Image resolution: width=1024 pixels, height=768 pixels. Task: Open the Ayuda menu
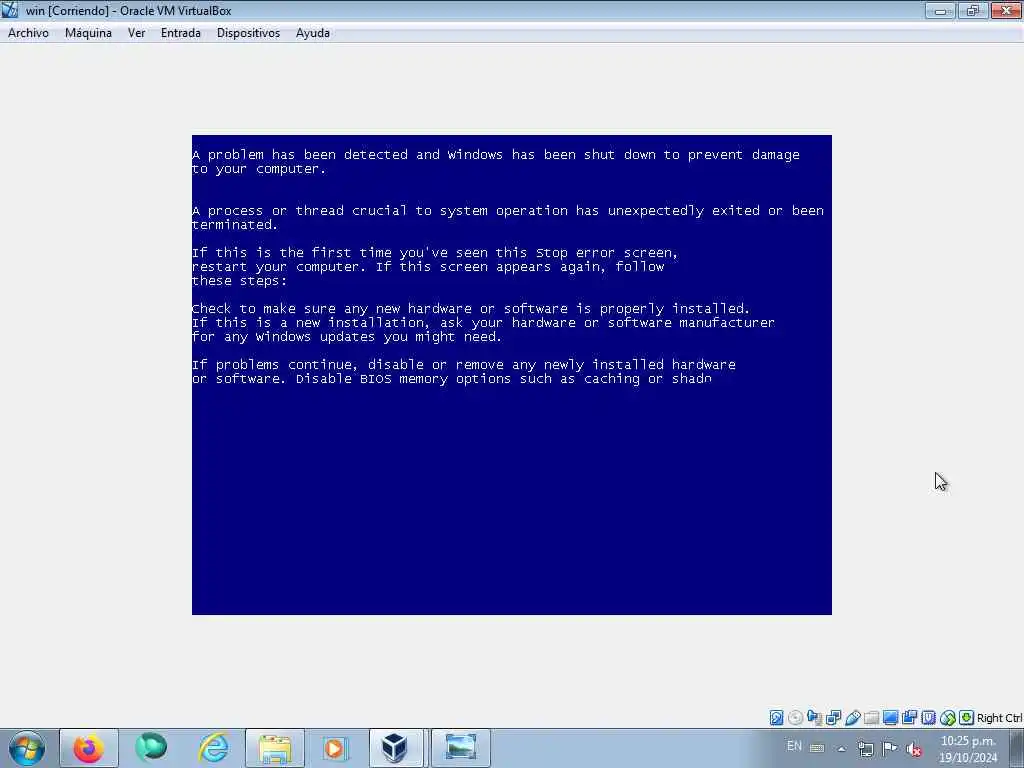pyautogui.click(x=313, y=33)
